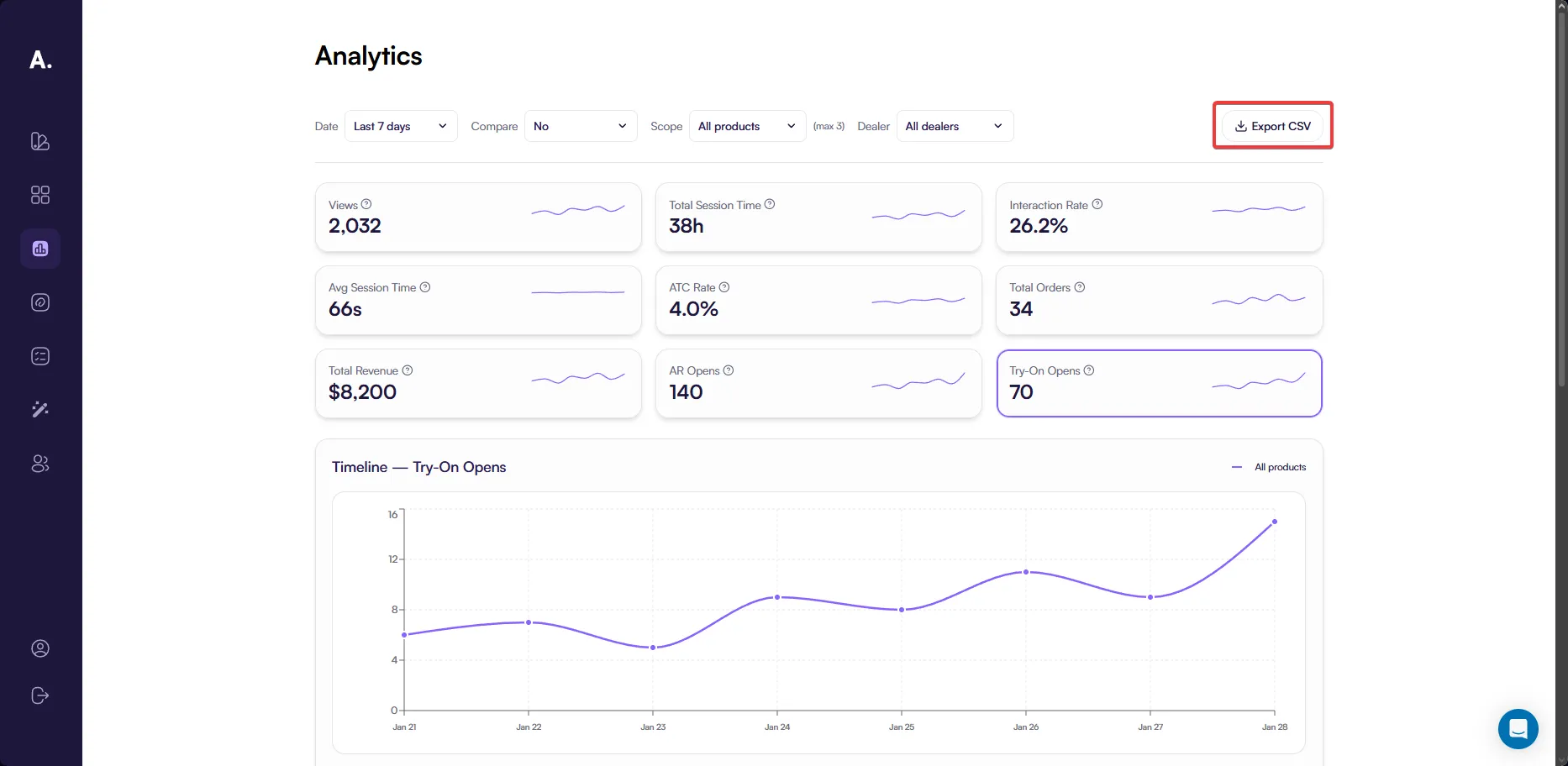Image resolution: width=1568 pixels, height=766 pixels.
Task: Click the Jan 28 data point on timeline
Action: pos(1275,522)
